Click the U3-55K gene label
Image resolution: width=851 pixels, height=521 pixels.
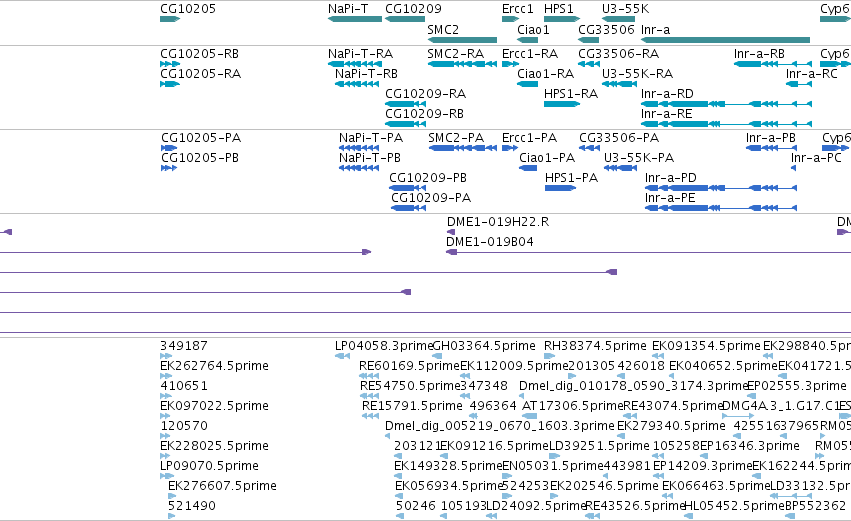(x=625, y=9)
